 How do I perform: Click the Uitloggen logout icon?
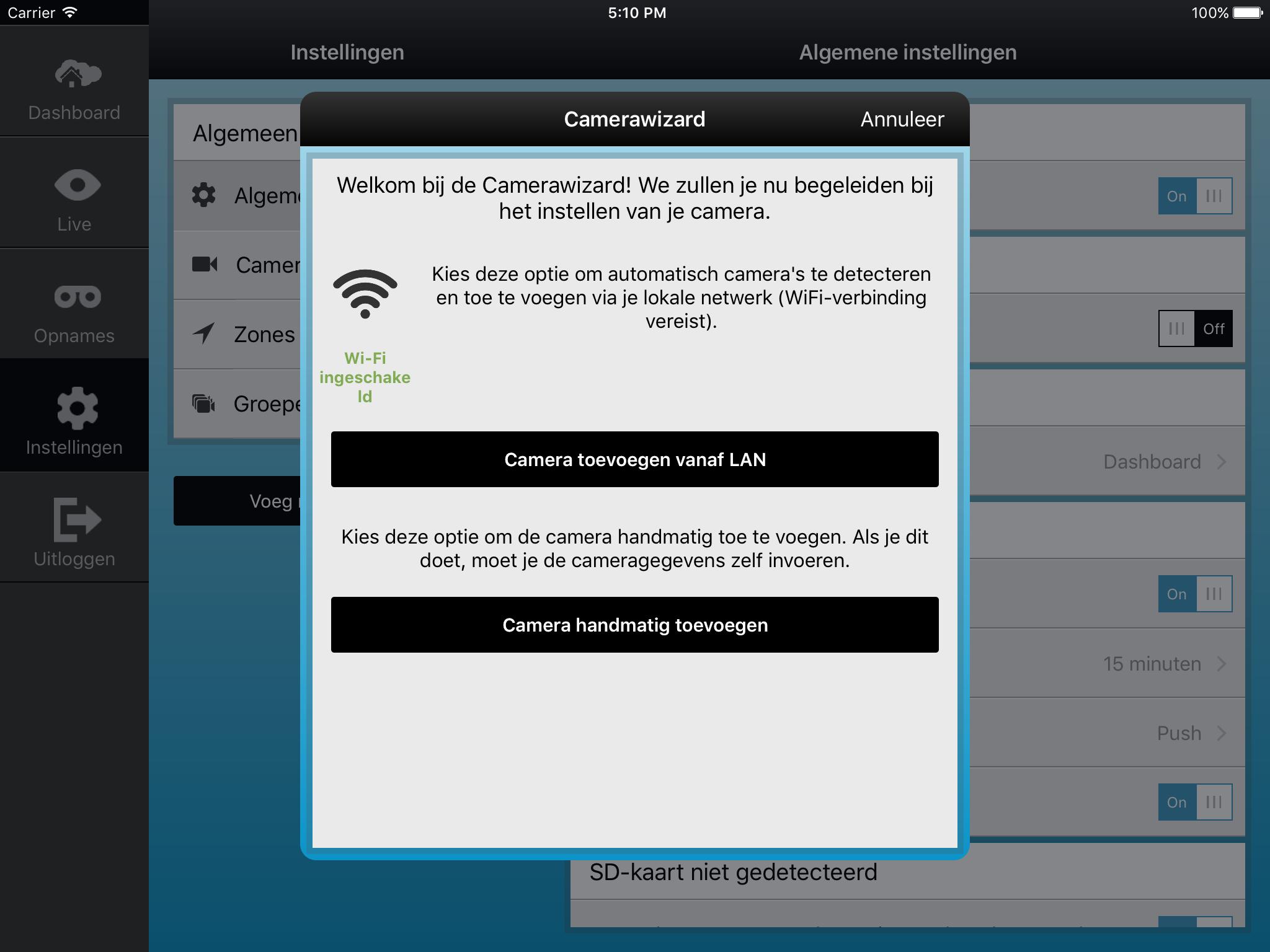click(78, 519)
